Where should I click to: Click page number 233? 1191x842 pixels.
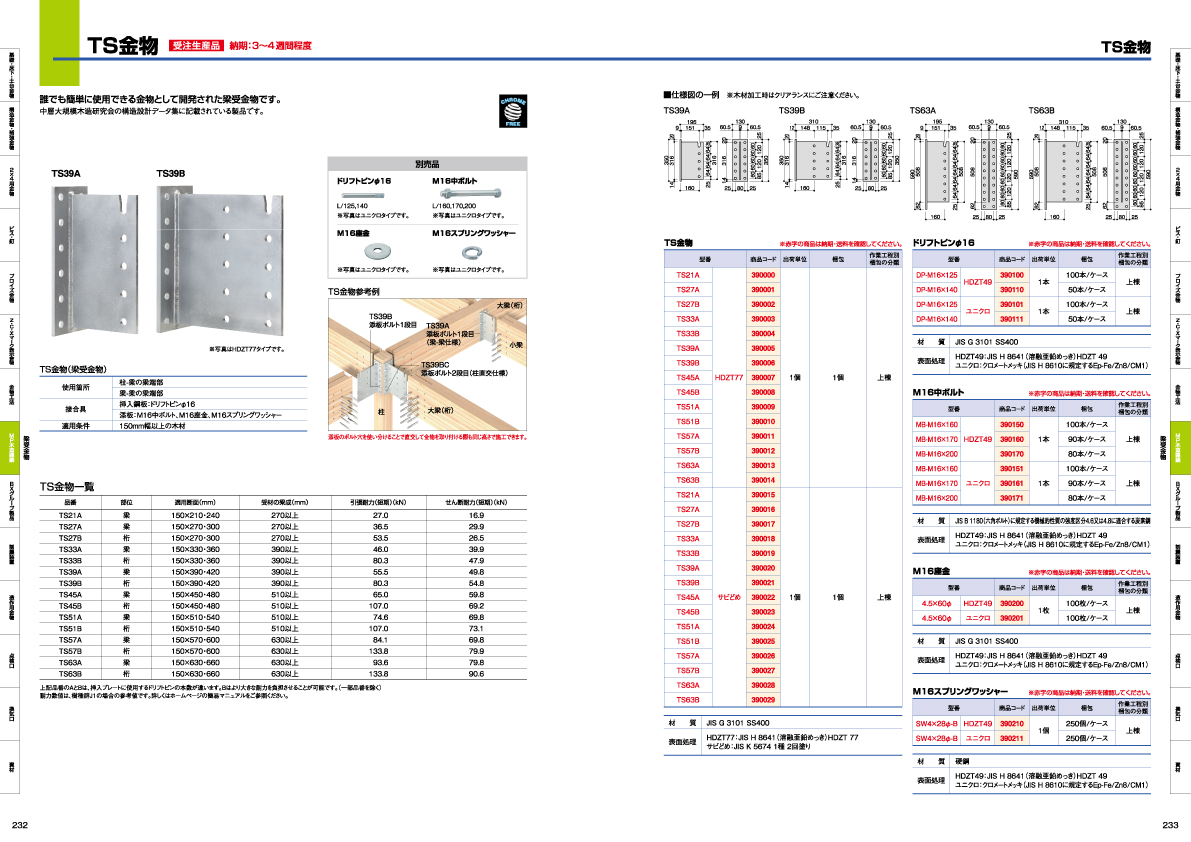click(x=1170, y=825)
